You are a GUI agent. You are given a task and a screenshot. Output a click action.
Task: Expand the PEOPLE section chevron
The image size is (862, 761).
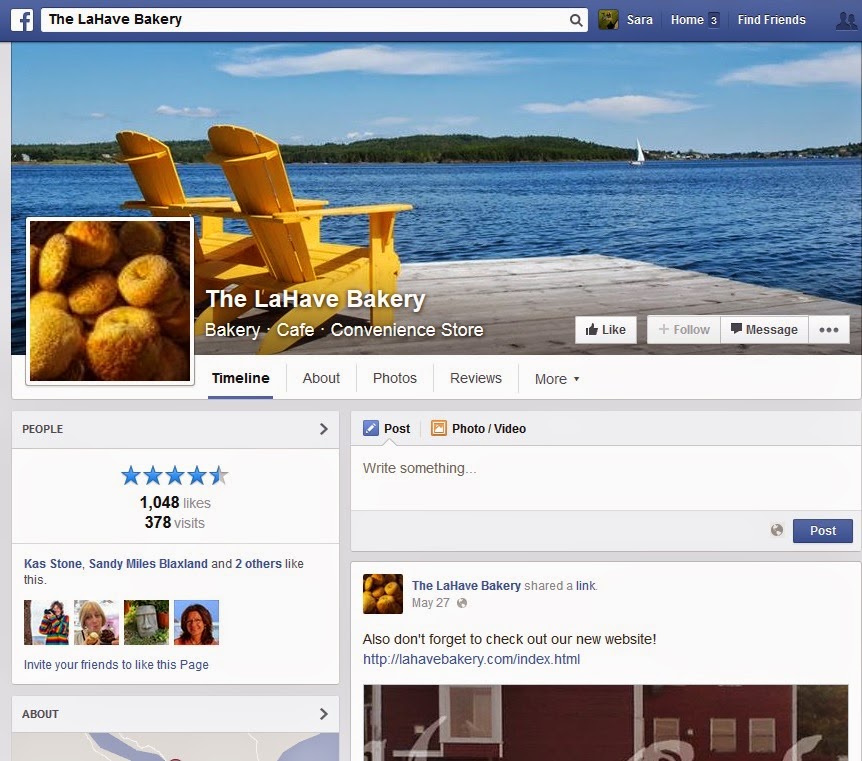coord(324,429)
